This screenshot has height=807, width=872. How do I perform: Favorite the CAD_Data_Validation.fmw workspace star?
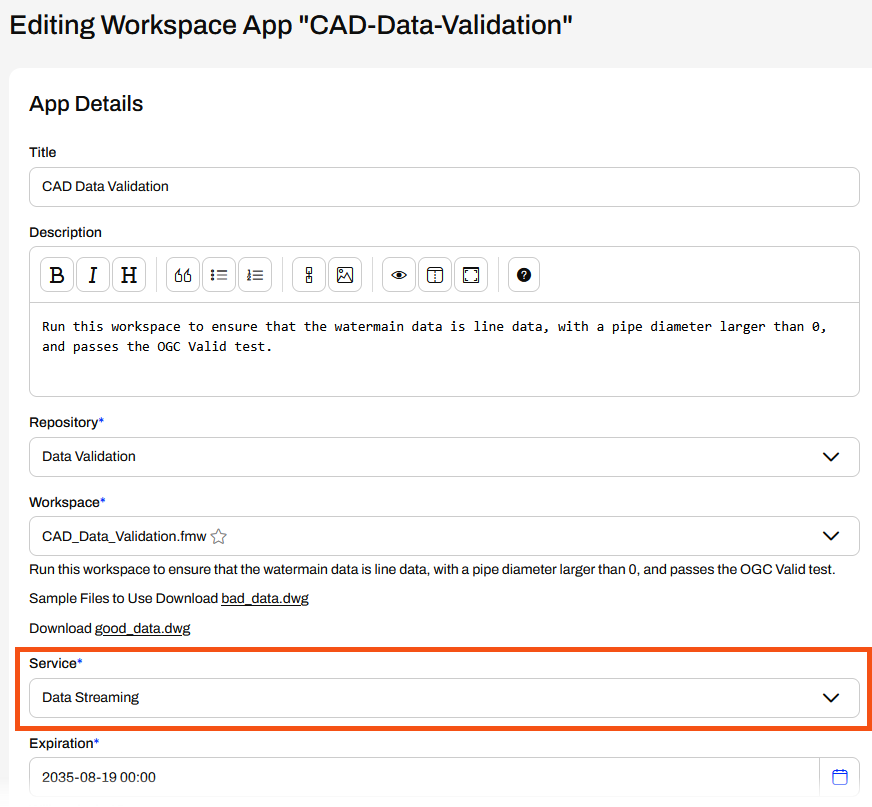point(219,537)
